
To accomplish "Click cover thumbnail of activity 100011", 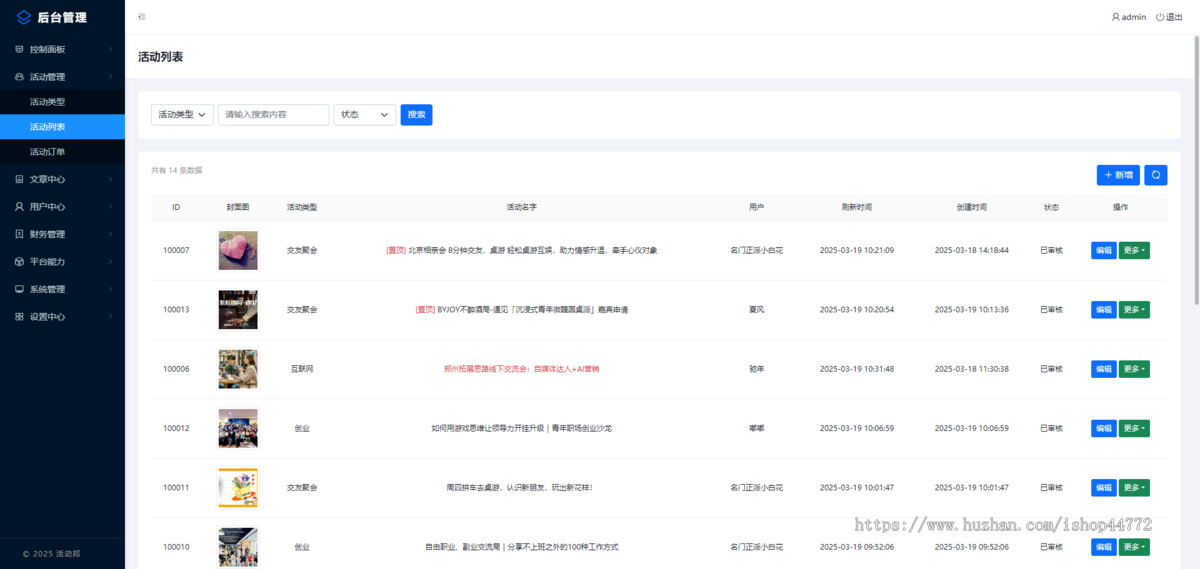I will (238, 488).
